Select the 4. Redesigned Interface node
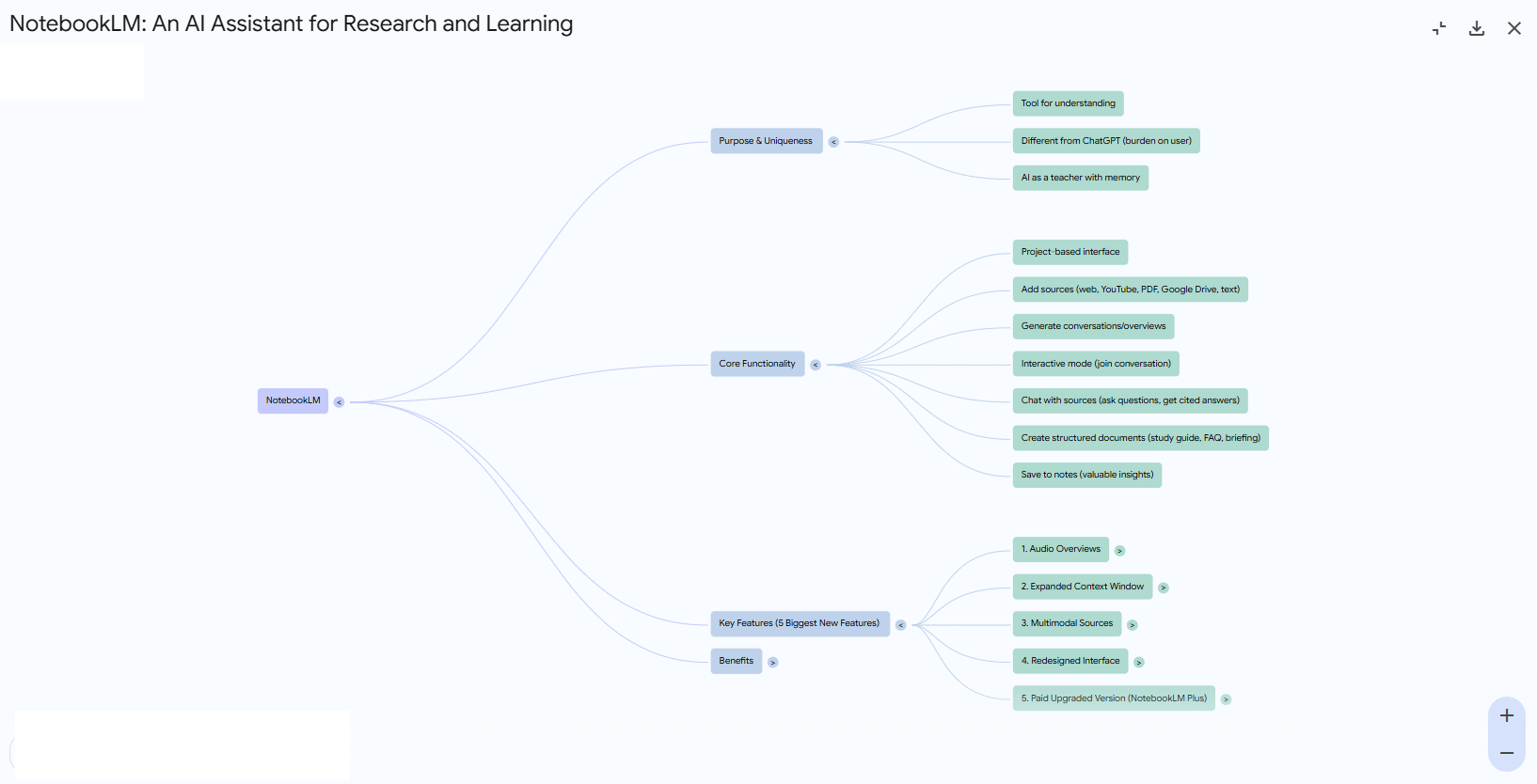1537x784 pixels. [1070, 661]
